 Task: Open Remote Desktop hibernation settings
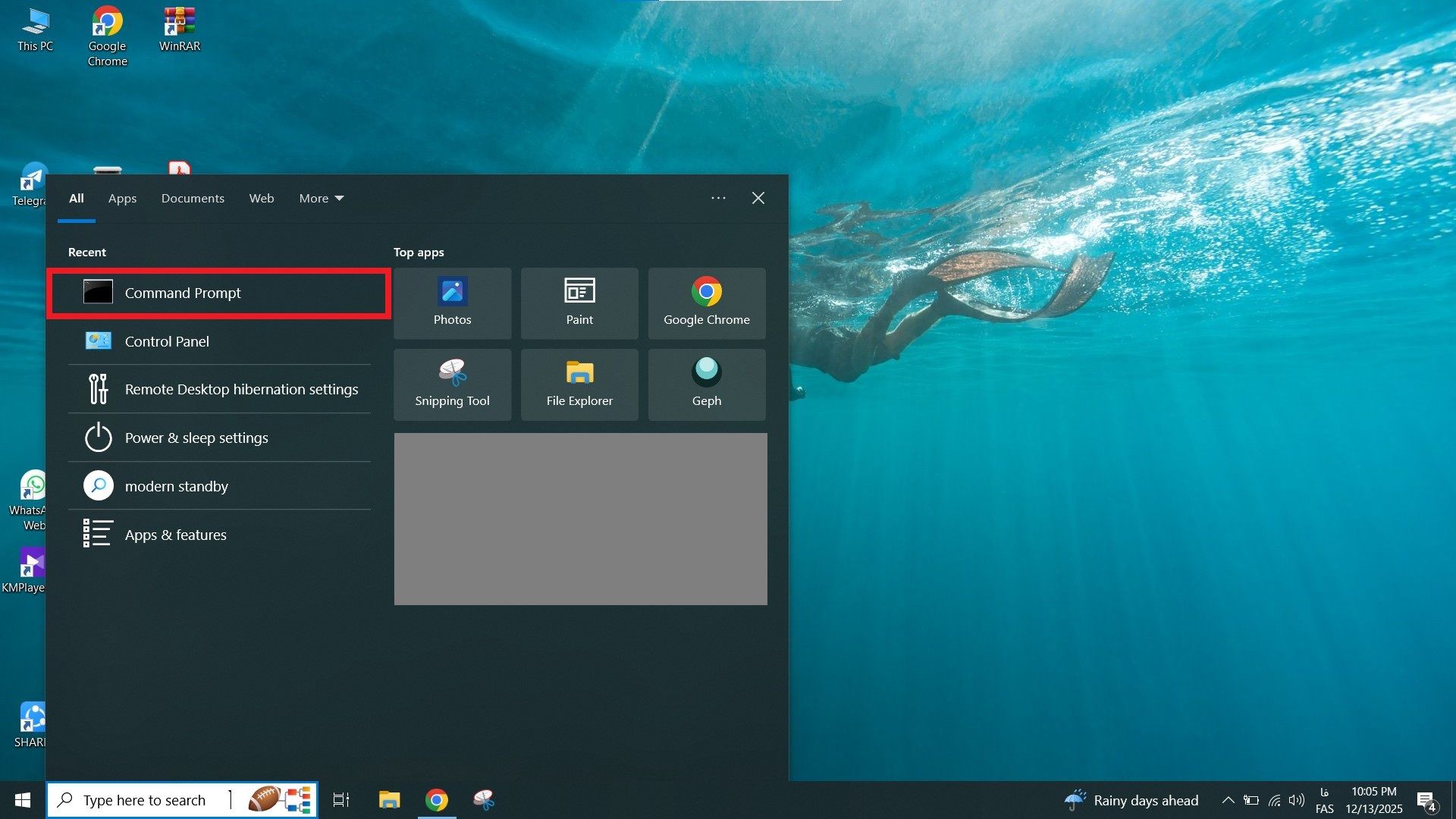click(x=241, y=389)
